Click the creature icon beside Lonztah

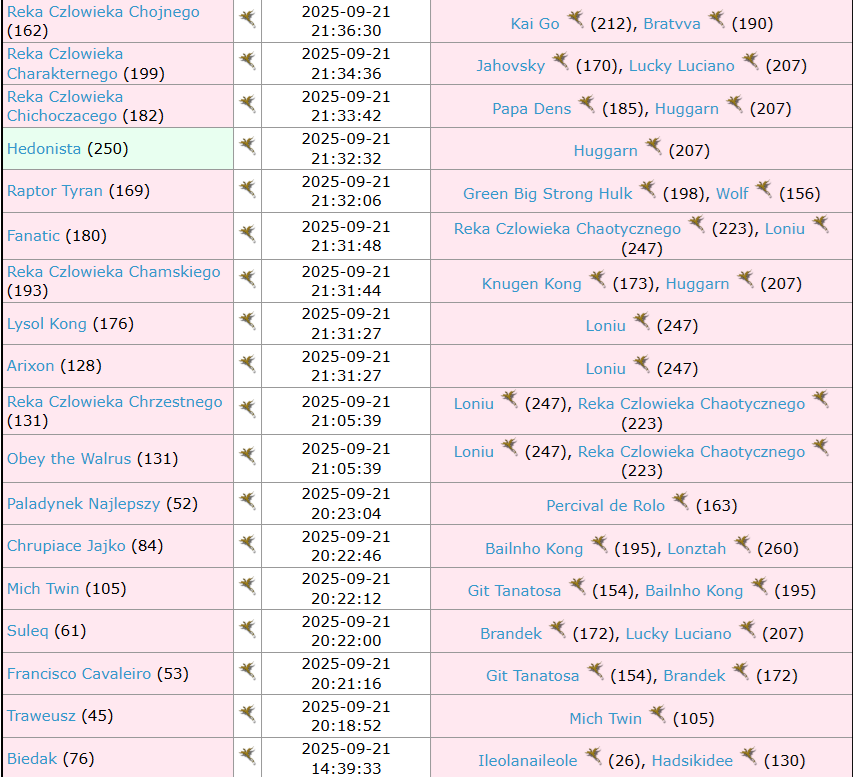point(742,545)
